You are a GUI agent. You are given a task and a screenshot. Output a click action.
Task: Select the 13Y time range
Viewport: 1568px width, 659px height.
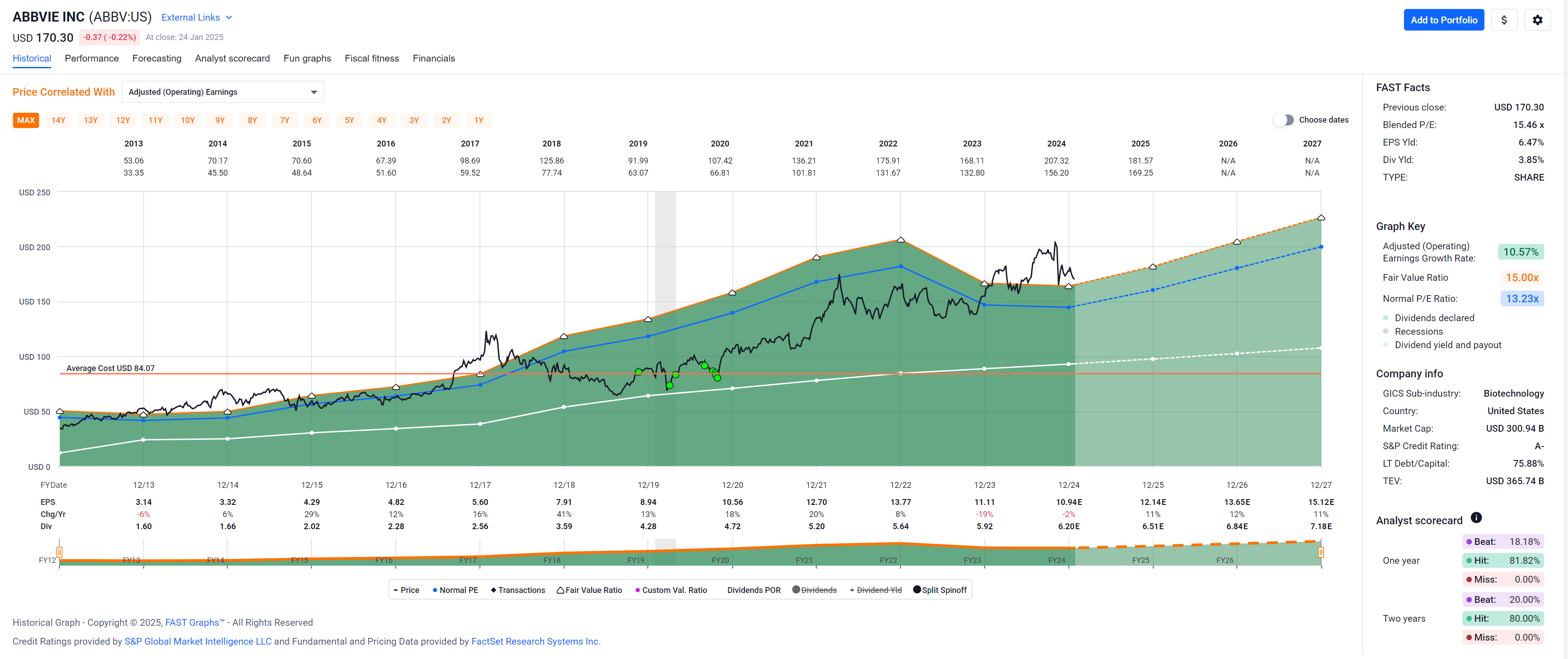[91, 120]
